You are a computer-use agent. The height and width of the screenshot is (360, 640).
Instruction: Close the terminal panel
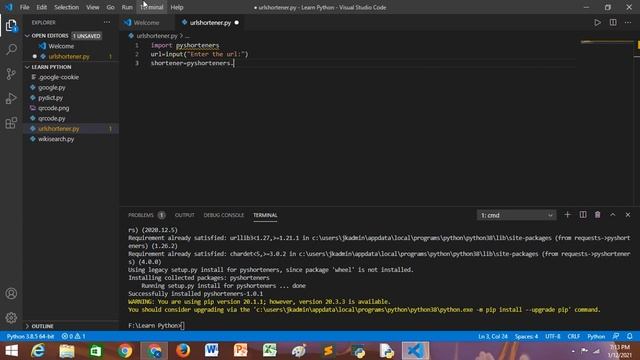628,215
